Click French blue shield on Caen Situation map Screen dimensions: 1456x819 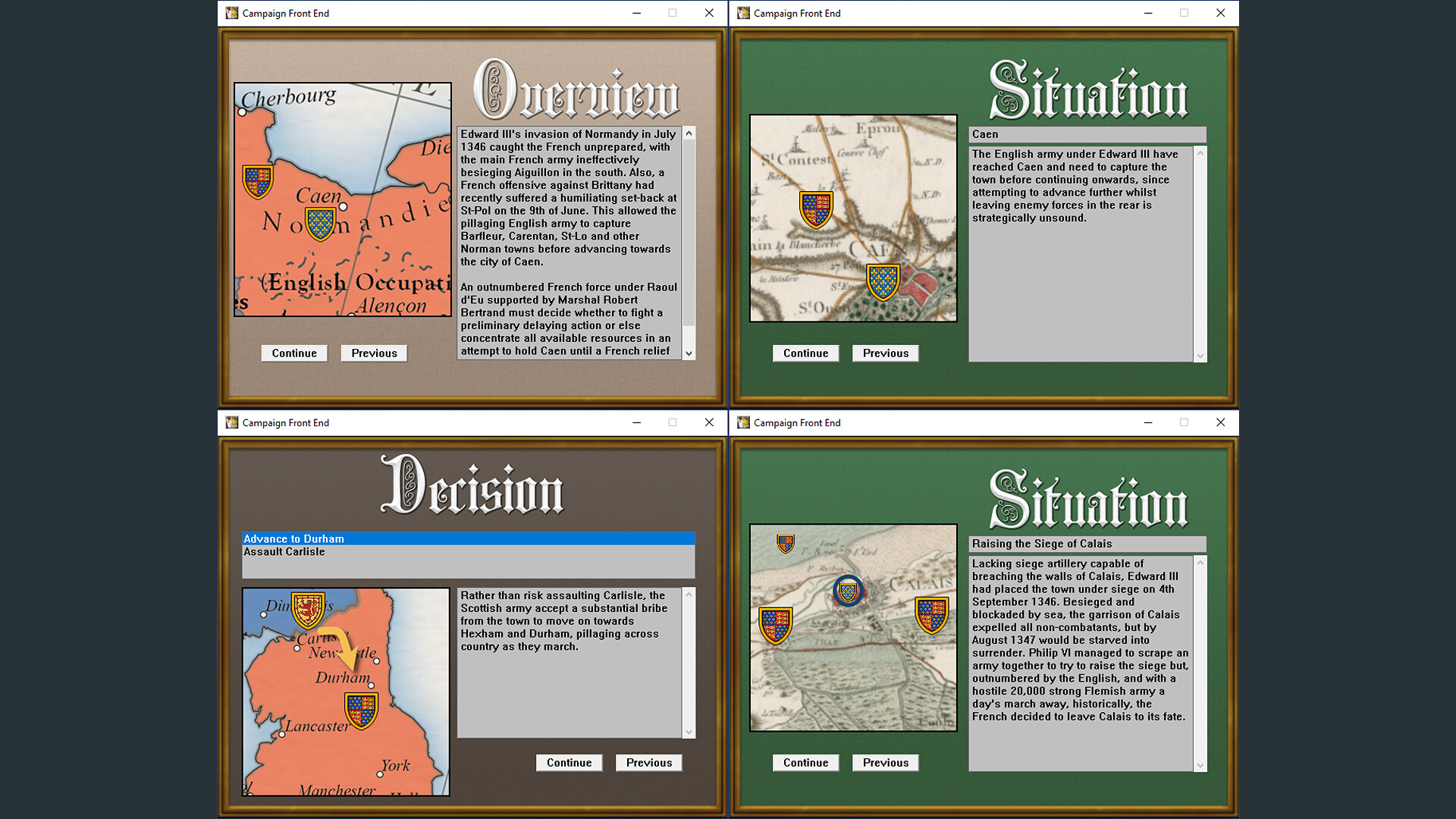coord(883,282)
